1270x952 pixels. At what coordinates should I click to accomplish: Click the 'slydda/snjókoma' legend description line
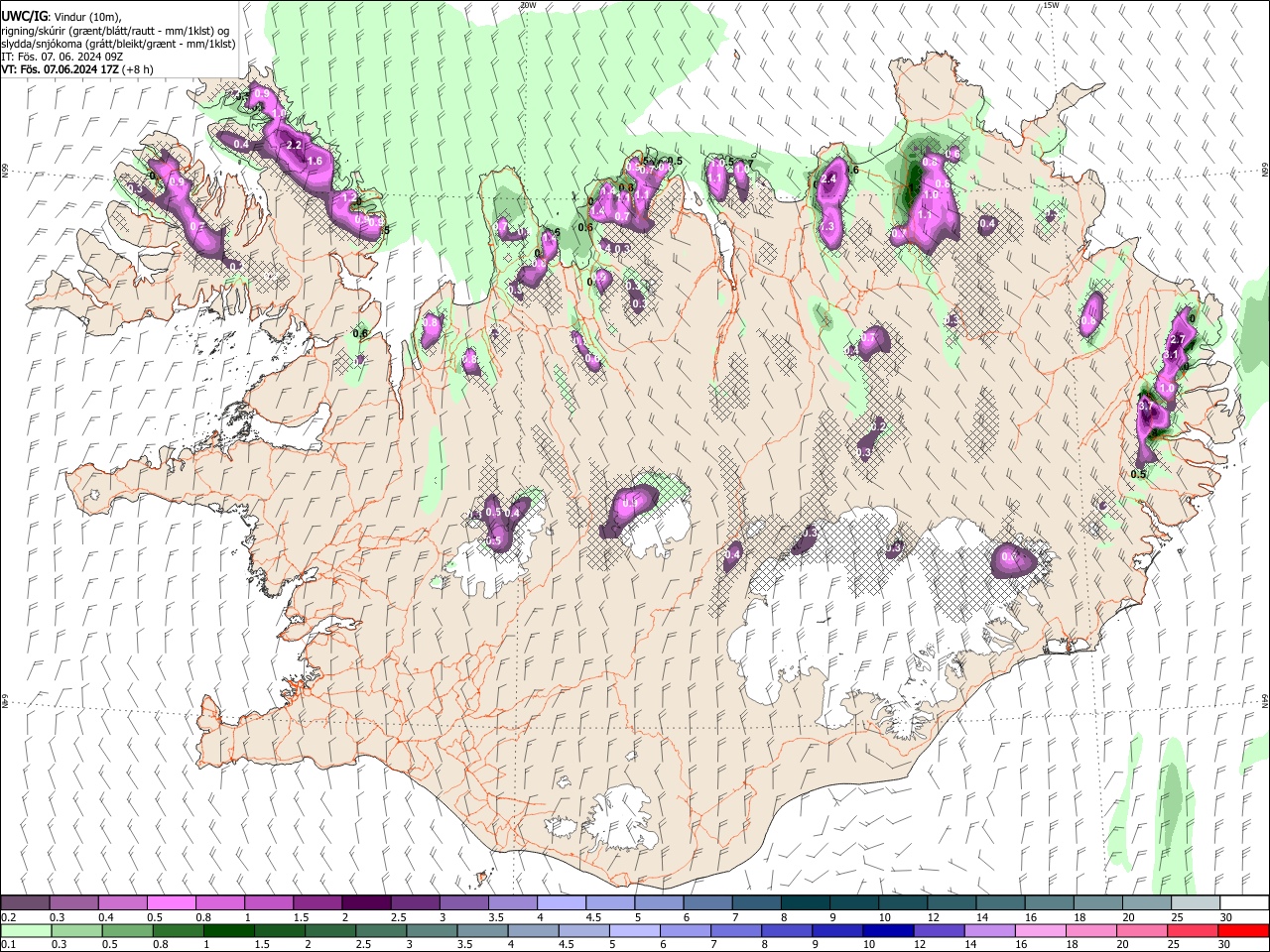[x=118, y=44]
